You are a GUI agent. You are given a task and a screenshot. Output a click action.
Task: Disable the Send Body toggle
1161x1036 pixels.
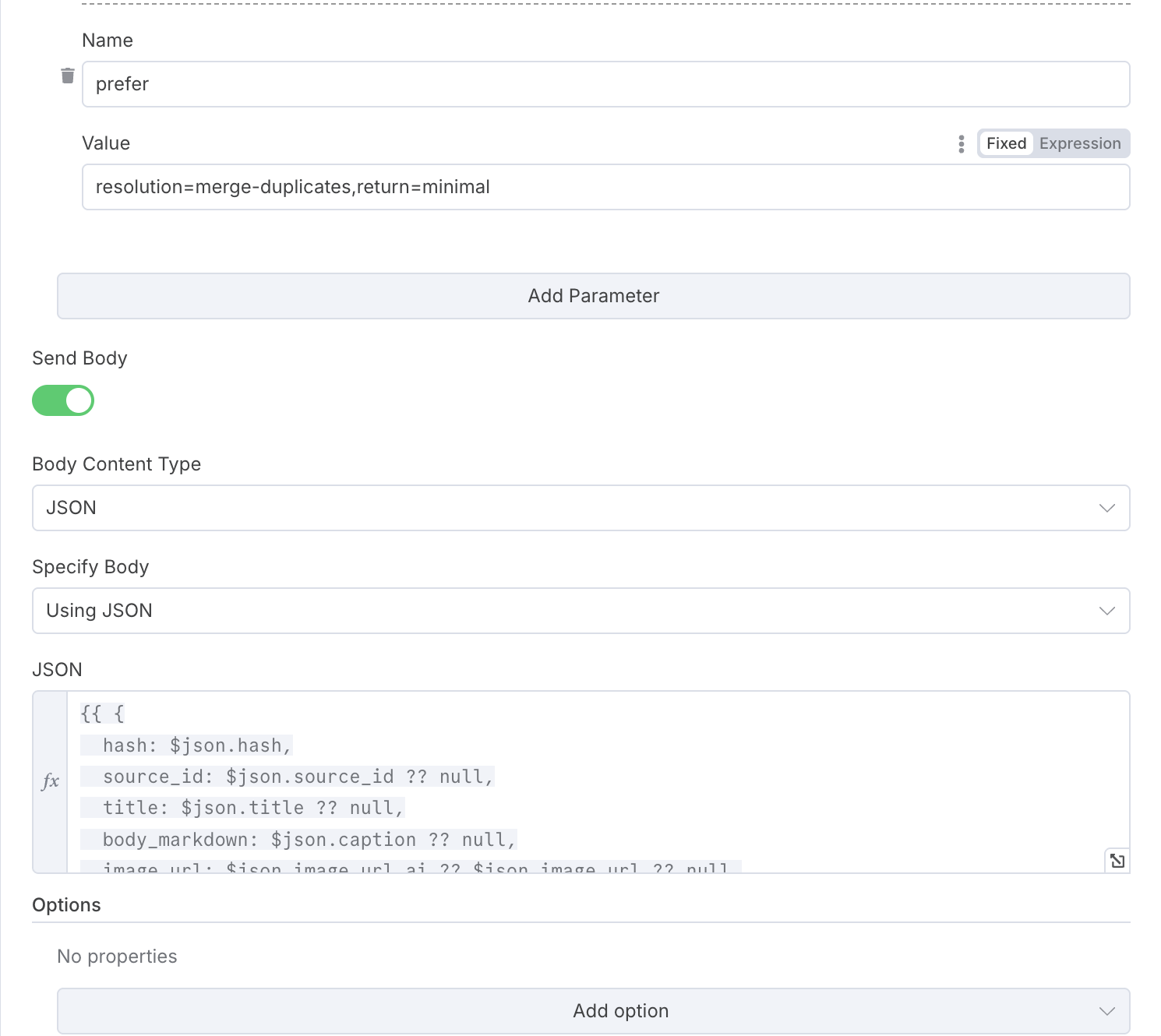tap(63, 401)
